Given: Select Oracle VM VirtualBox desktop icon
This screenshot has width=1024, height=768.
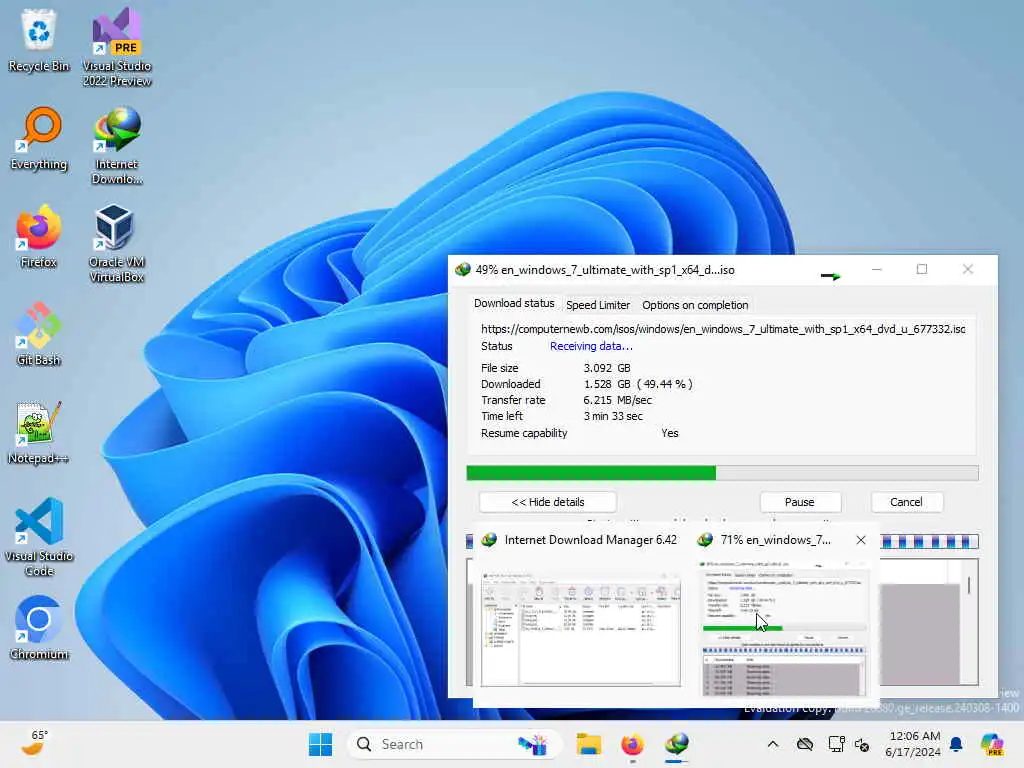Looking at the screenshot, I should 116,243.
